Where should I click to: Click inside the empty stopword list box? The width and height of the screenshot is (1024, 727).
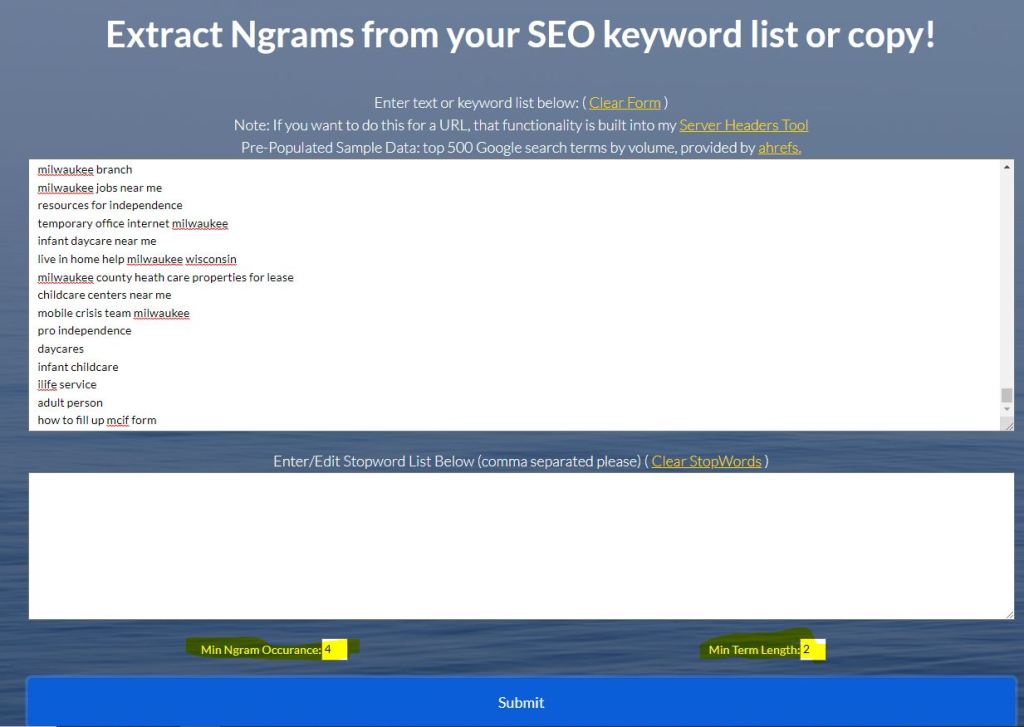[x=520, y=545]
